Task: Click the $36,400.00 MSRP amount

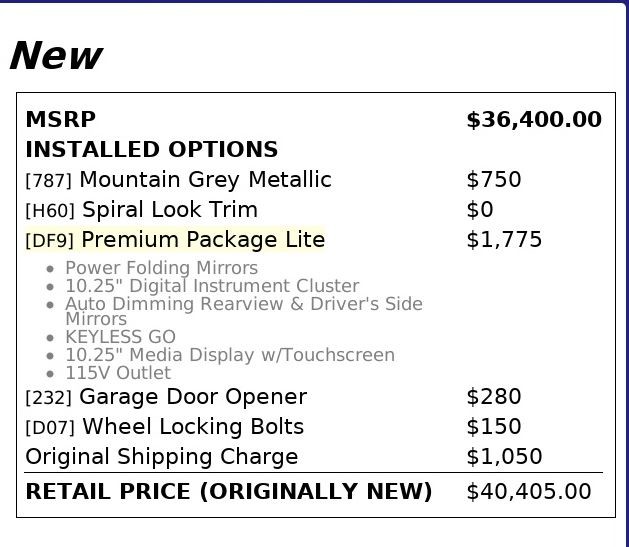Action: [x=533, y=120]
